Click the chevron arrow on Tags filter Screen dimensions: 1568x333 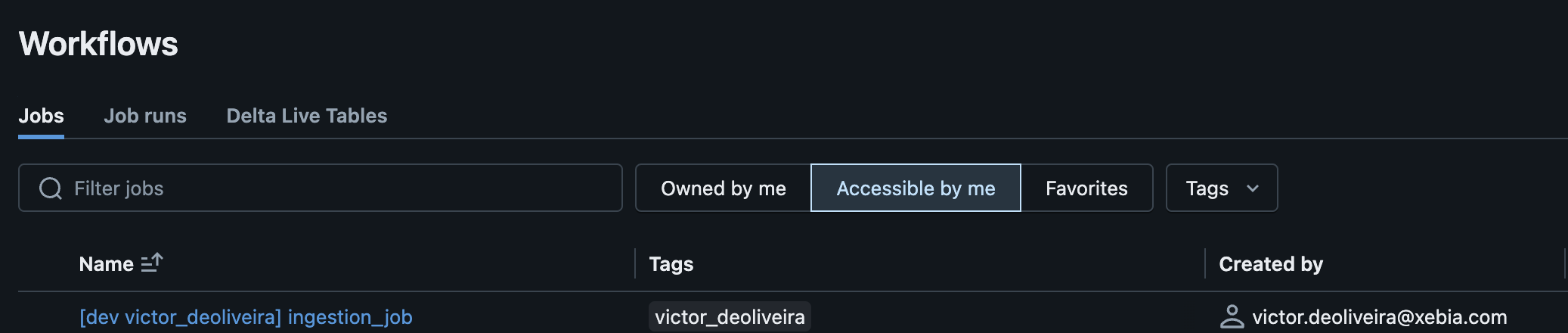tap(1253, 188)
